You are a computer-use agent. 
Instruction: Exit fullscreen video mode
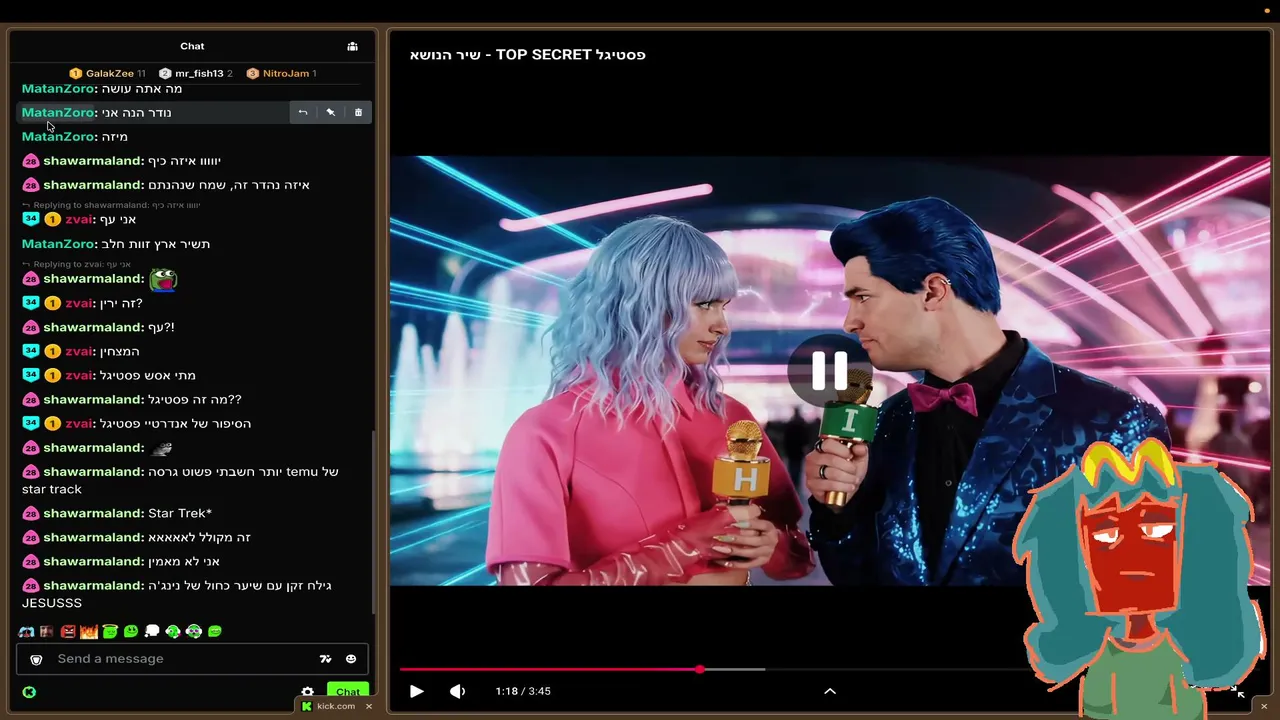coord(1237,691)
